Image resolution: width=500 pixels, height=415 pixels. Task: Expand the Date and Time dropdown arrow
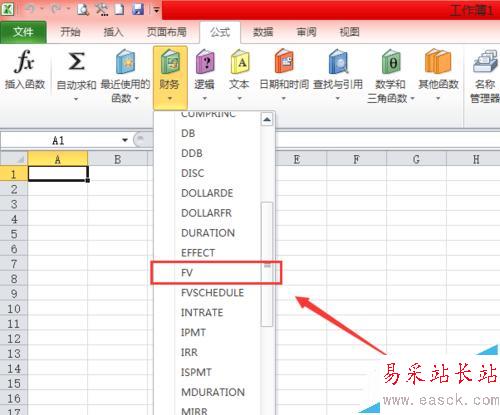click(284, 98)
